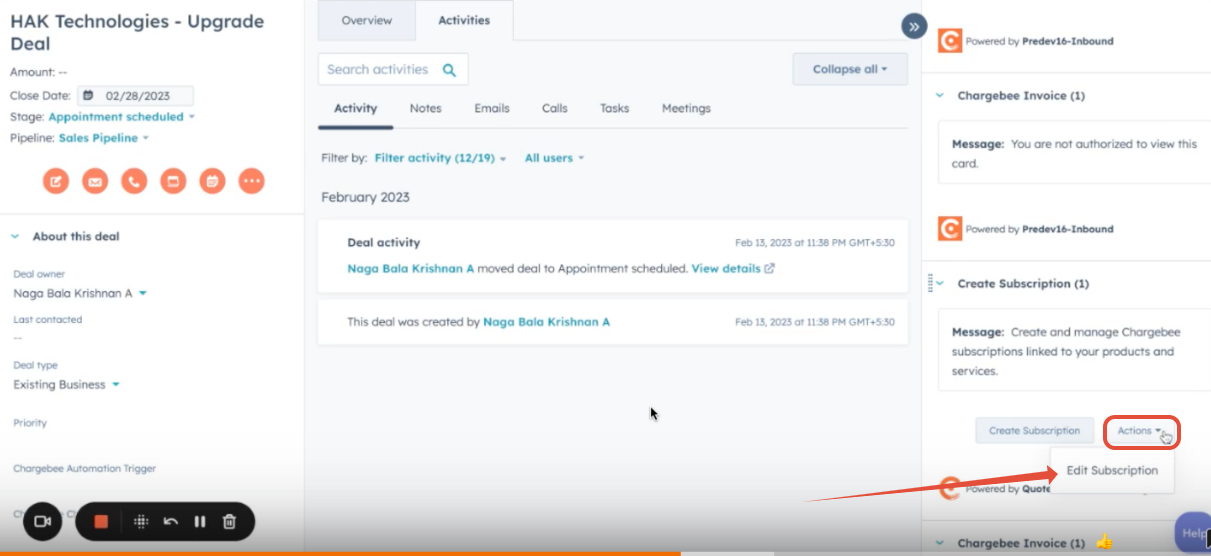Image resolution: width=1211 pixels, height=556 pixels.
Task: Open the Collapse all dropdown
Action: coord(849,69)
